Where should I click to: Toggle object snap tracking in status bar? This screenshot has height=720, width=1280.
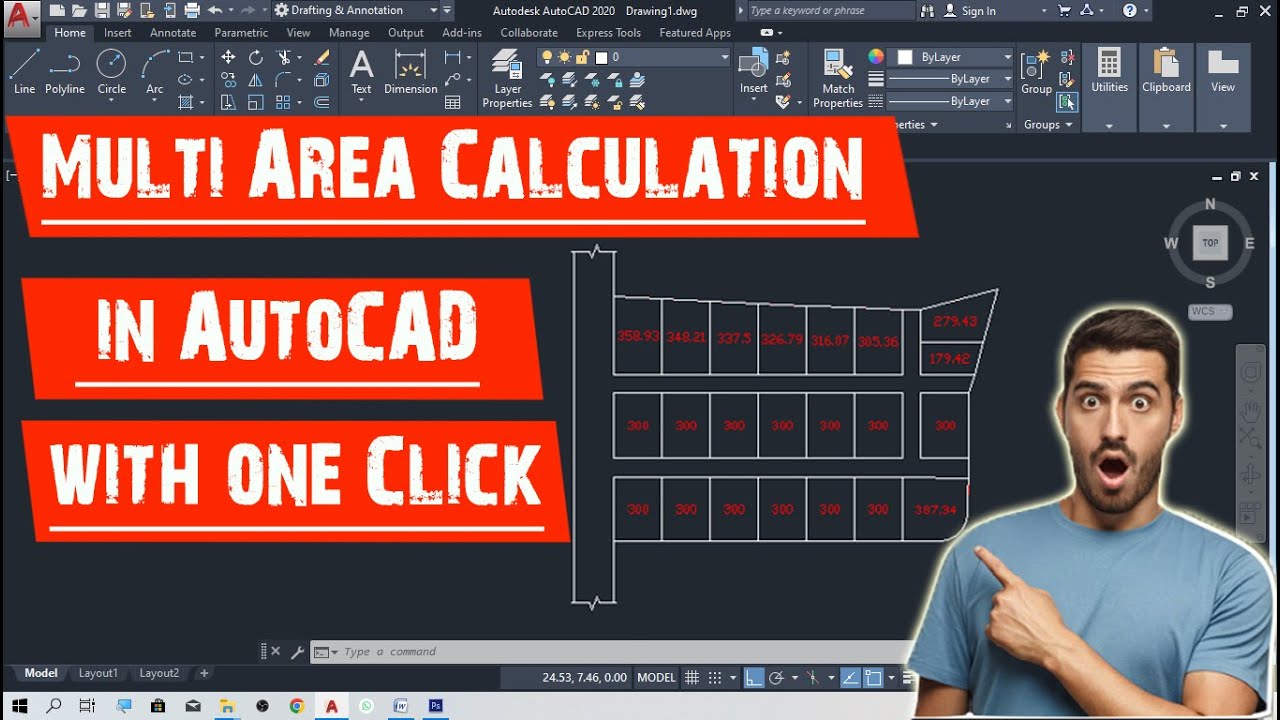[849, 677]
